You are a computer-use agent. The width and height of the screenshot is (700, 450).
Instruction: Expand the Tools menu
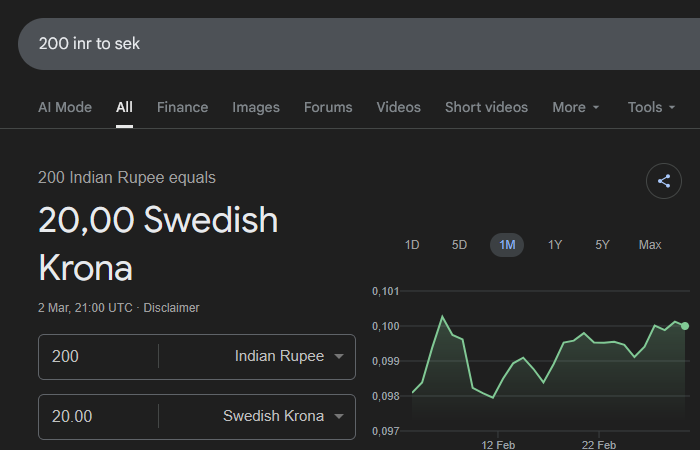click(x=651, y=107)
